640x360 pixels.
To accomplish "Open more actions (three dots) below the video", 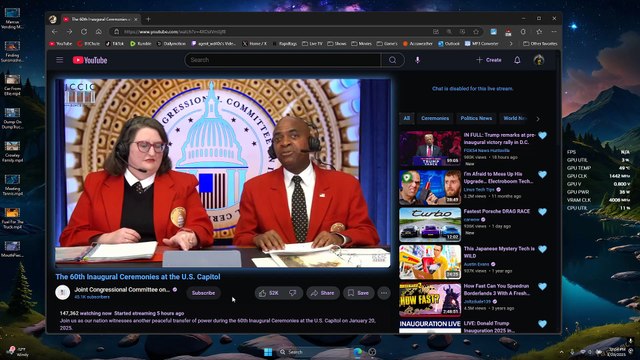I will (x=384, y=293).
